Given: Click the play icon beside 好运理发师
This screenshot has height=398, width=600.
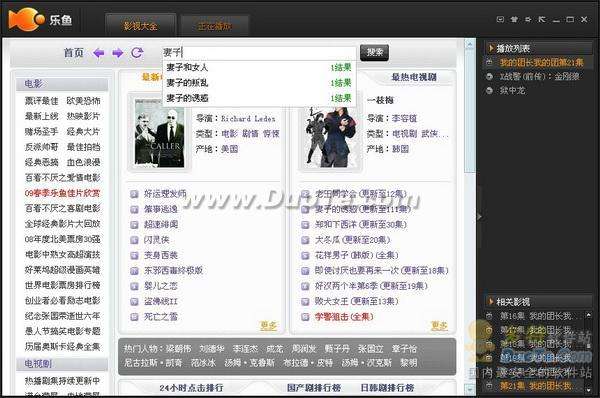Looking at the screenshot, I should pyautogui.click(x=134, y=194).
